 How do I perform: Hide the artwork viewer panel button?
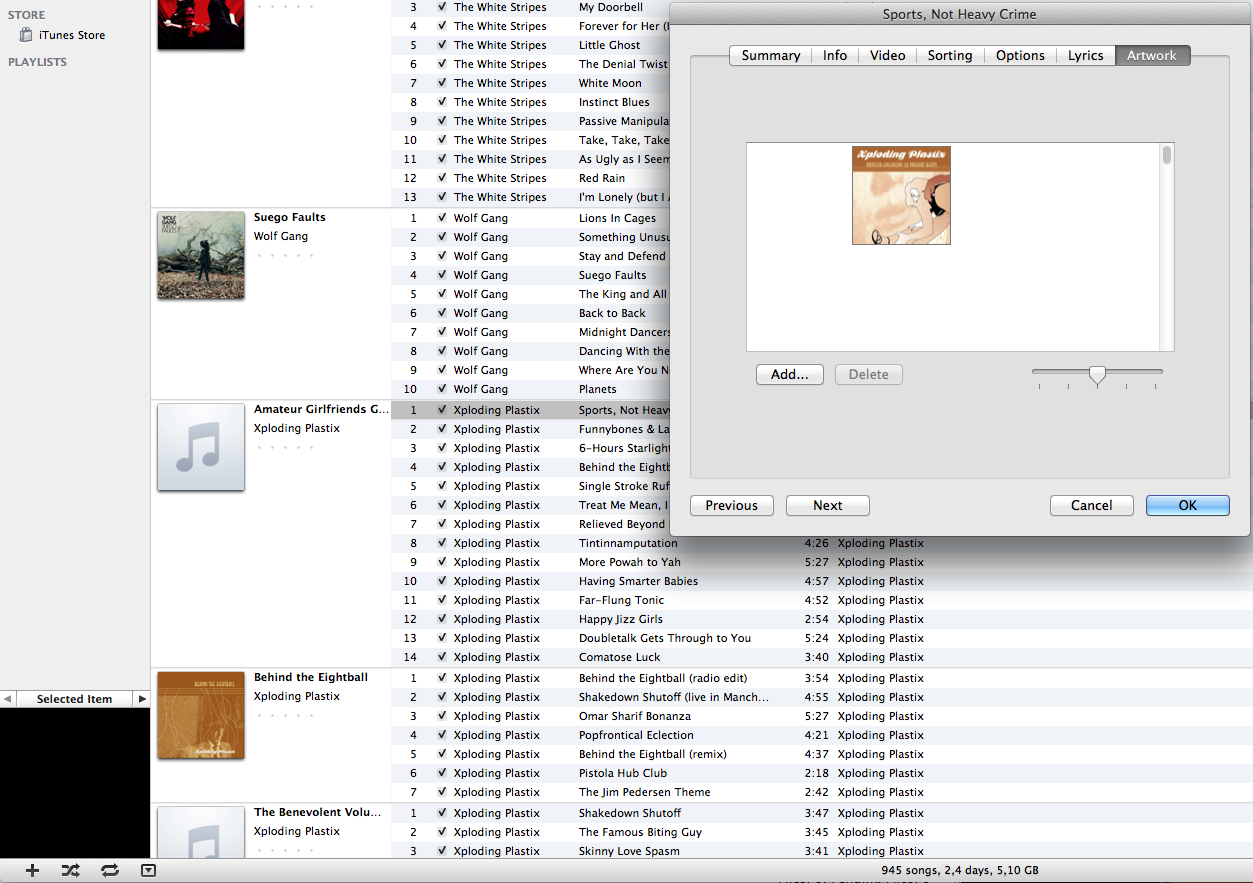[148, 870]
